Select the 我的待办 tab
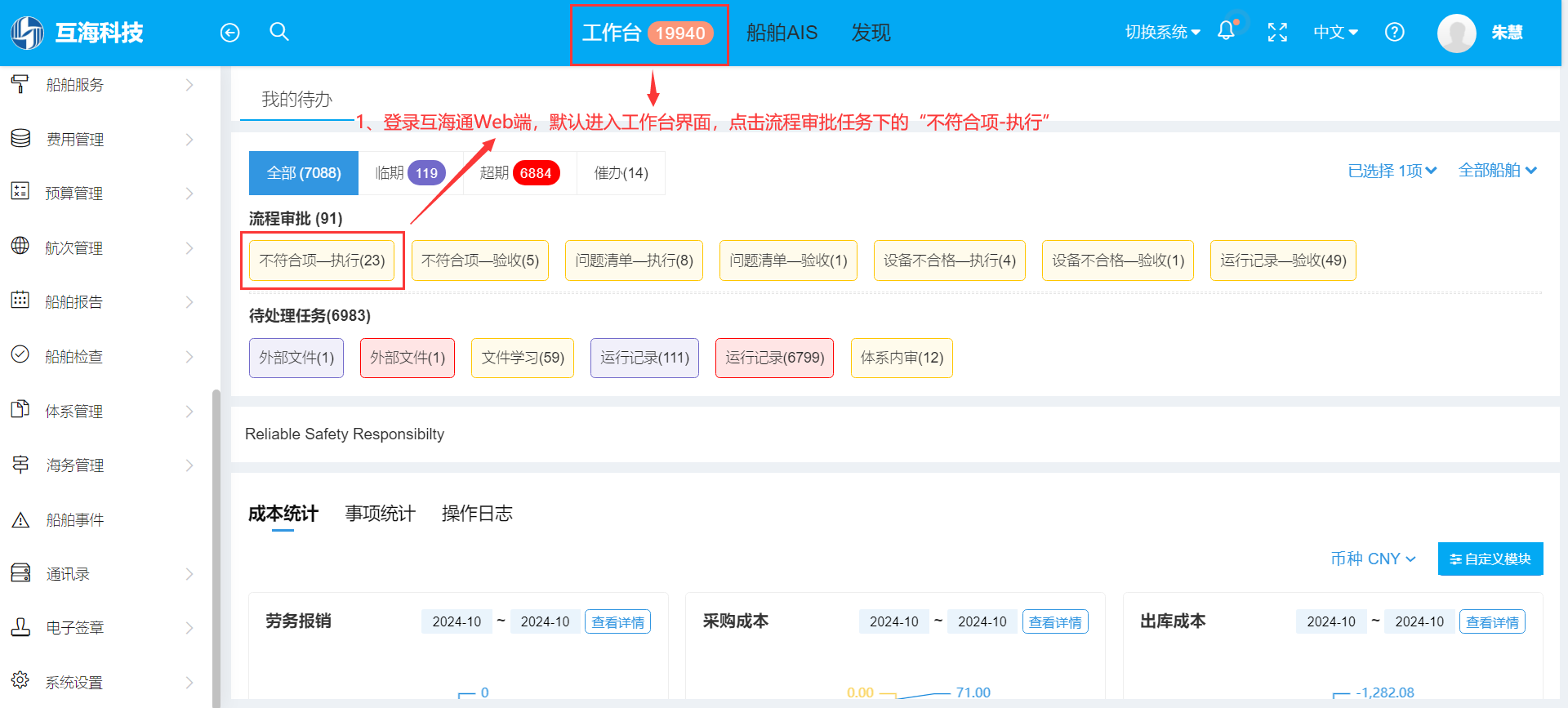 (296, 100)
